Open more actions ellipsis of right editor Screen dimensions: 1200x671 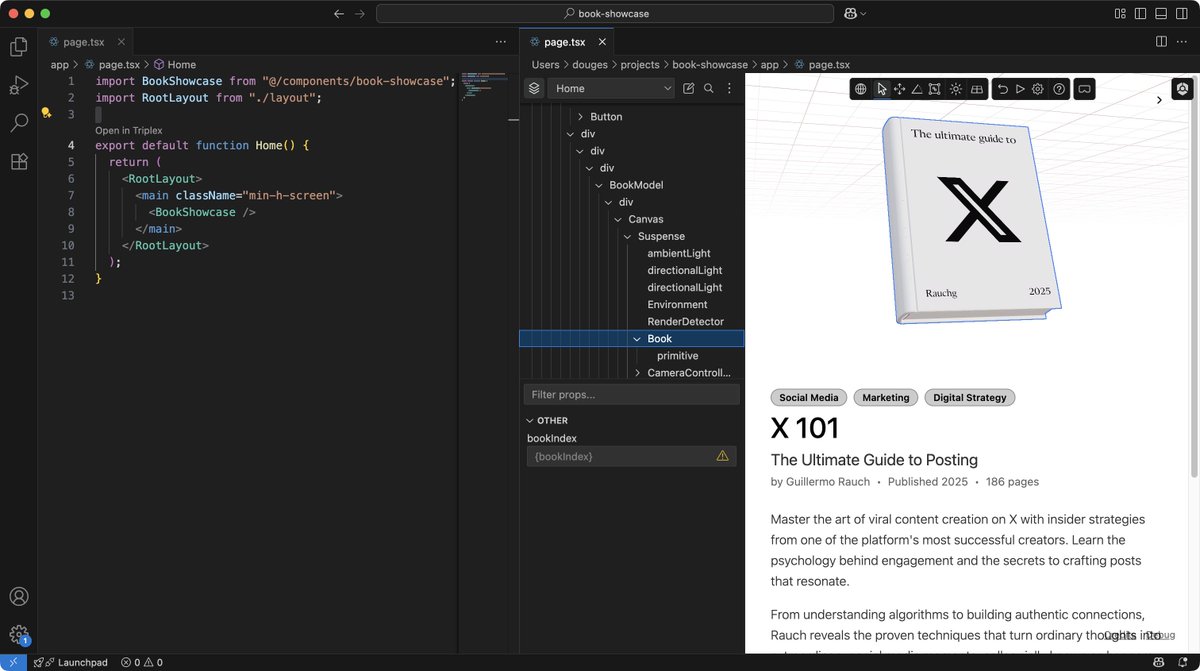1184,41
